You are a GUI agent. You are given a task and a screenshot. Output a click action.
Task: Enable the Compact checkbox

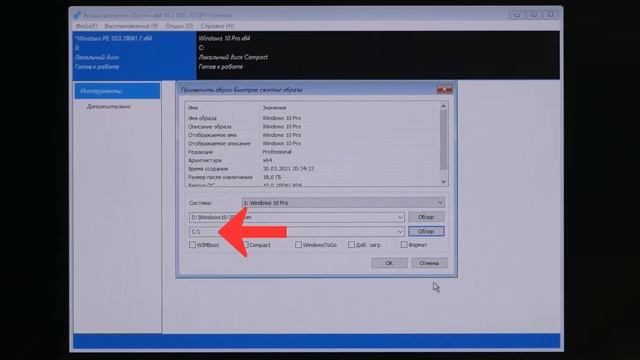(246, 245)
